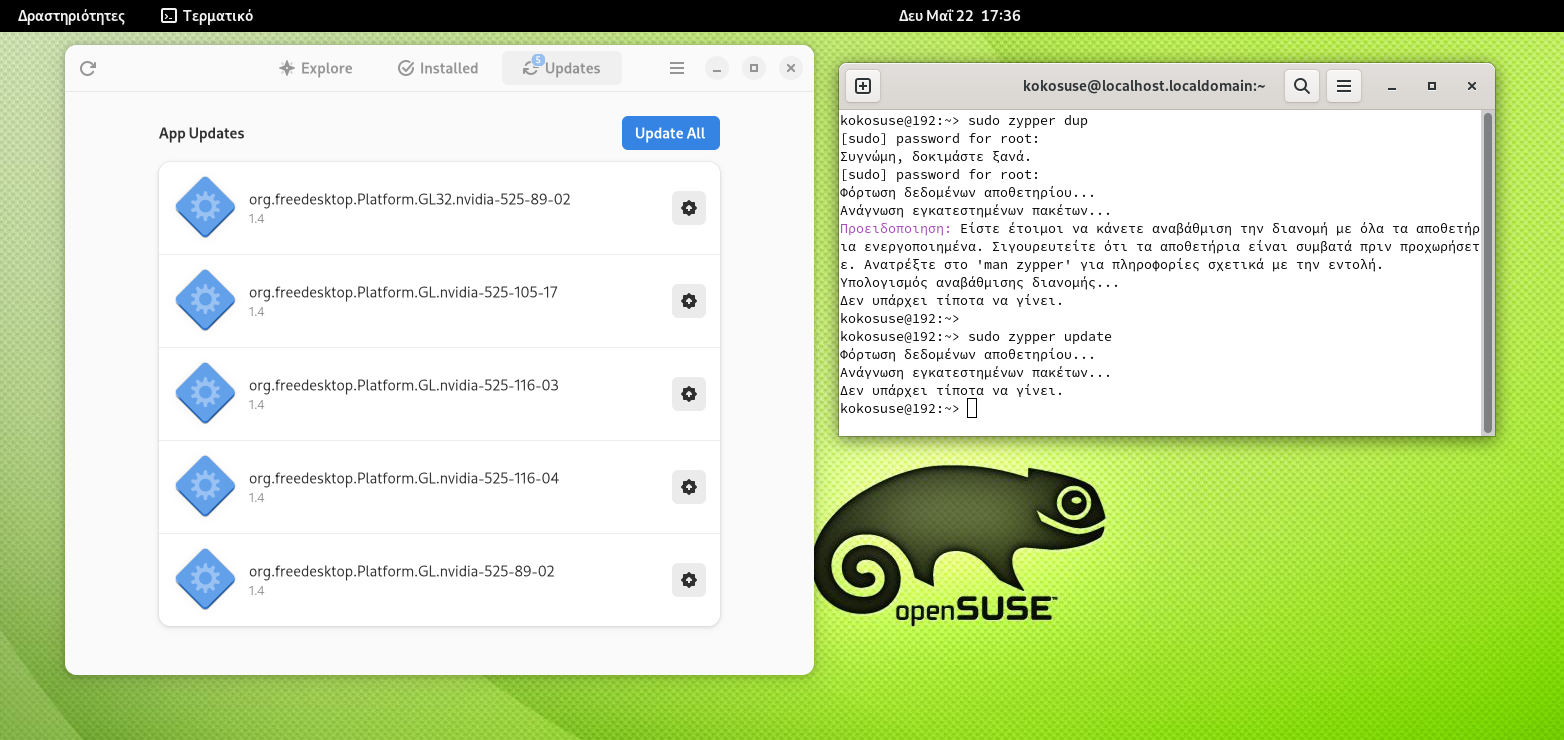Update GL.nvidia-525-116-04 with its gear button
The image size is (1564, 740).
point(689,487)
